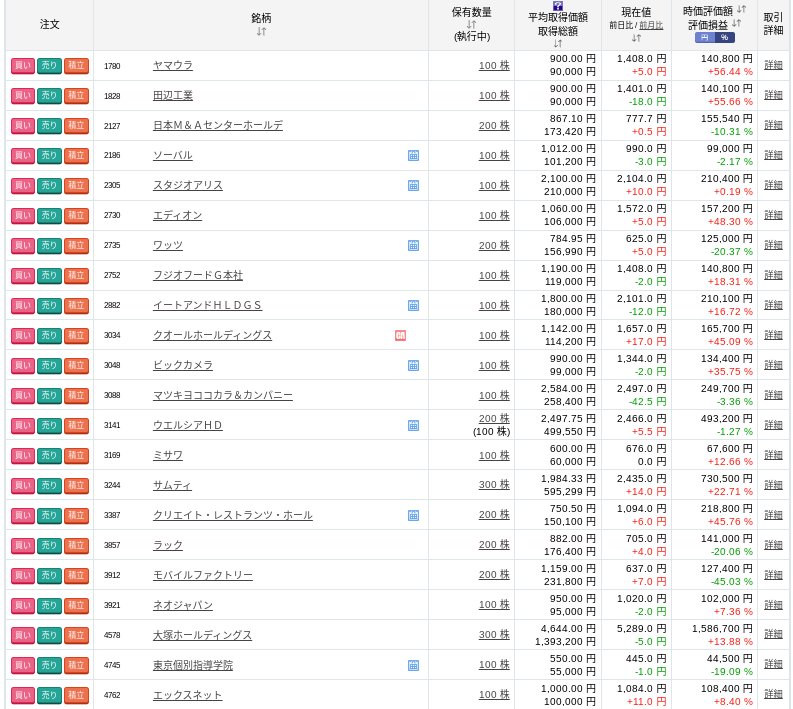Screen dimensions: 793x709
Task: Sell マツキヨココカラ with the 売り button
Action: coord(49,395)
